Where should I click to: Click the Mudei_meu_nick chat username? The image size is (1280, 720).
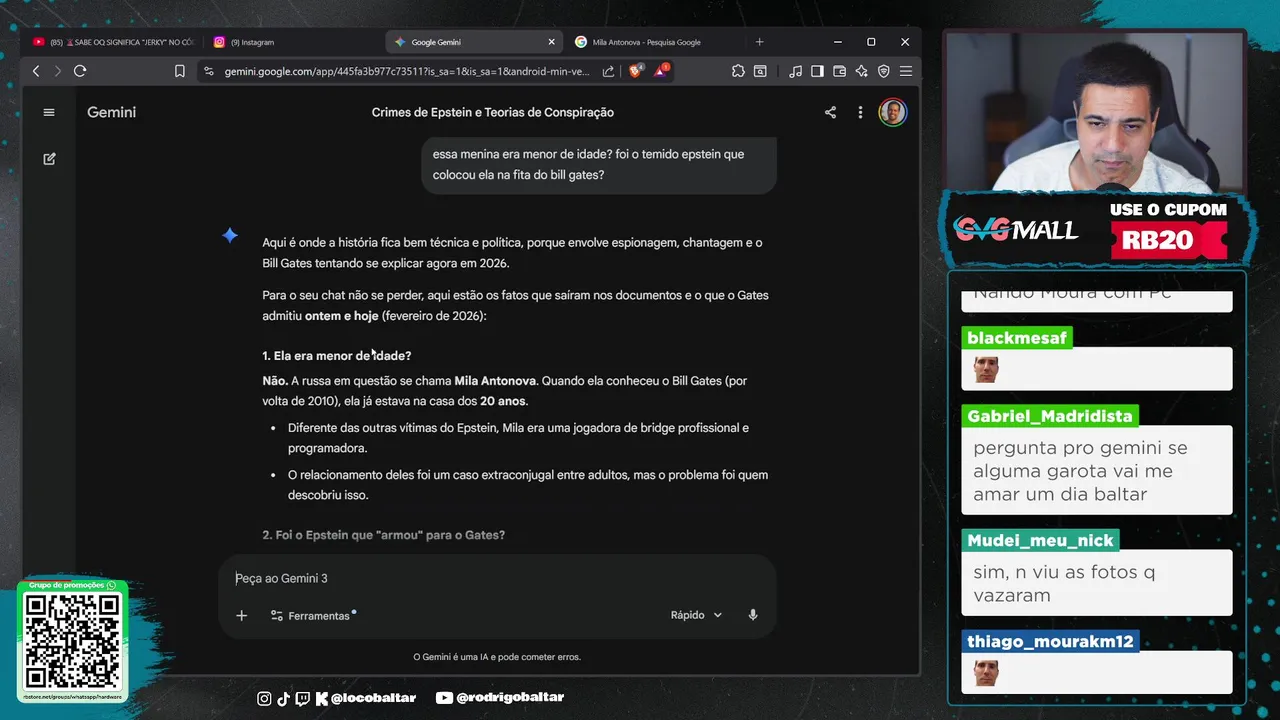[x=1040, y=540]
